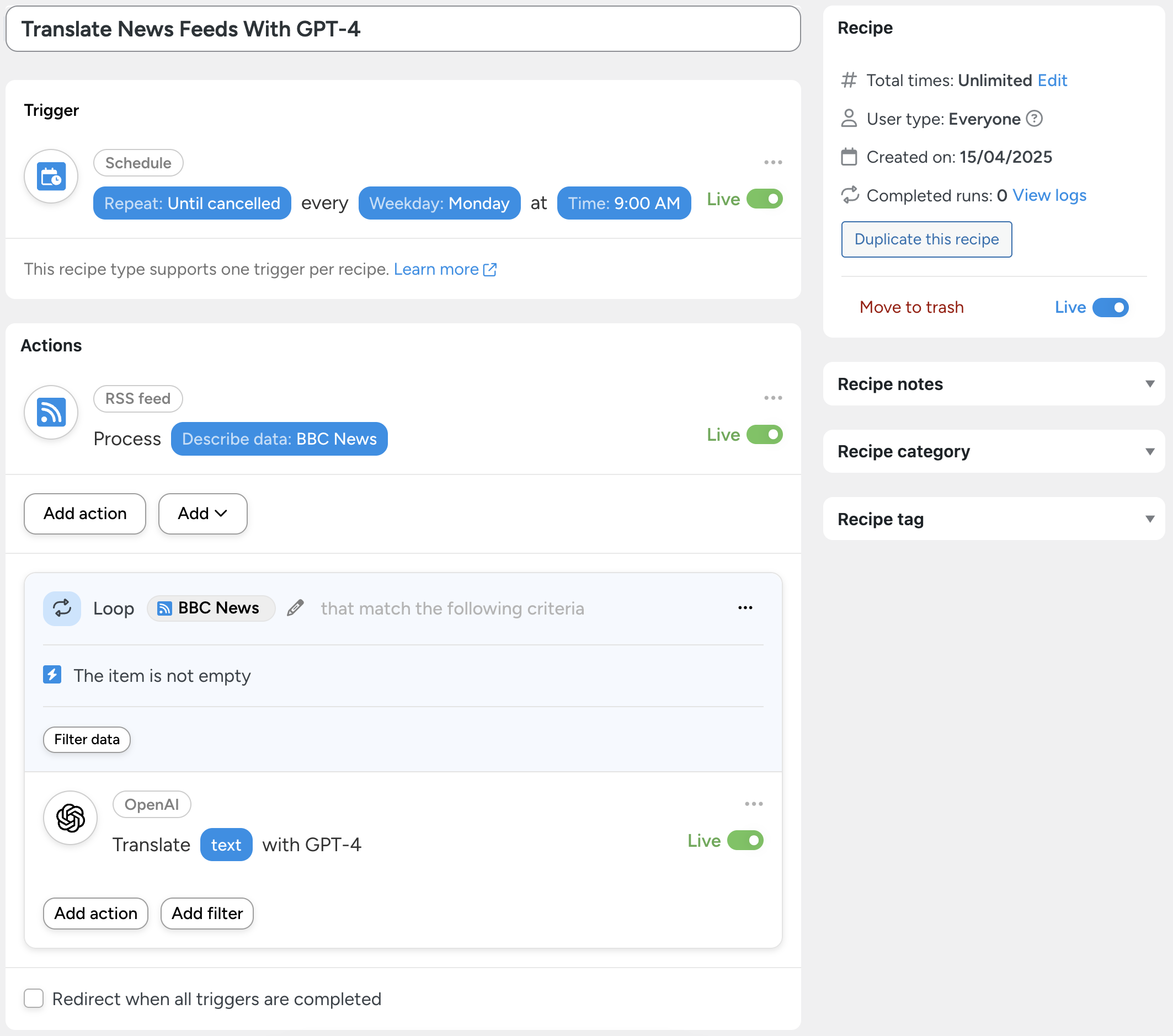Select the Time: 9:00 AM pill
Screen dimensions: 1173x1036
pyautogui.click(x=623, y=203)
